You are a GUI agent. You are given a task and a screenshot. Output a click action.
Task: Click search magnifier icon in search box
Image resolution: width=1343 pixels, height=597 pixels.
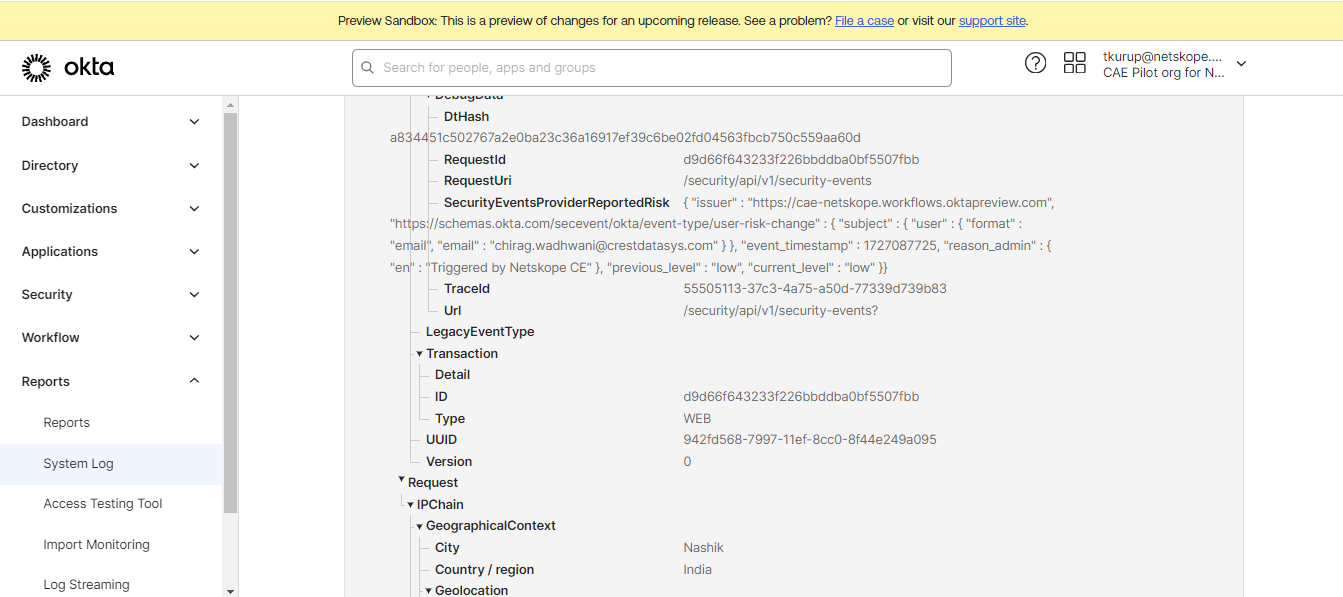(368, 68)
